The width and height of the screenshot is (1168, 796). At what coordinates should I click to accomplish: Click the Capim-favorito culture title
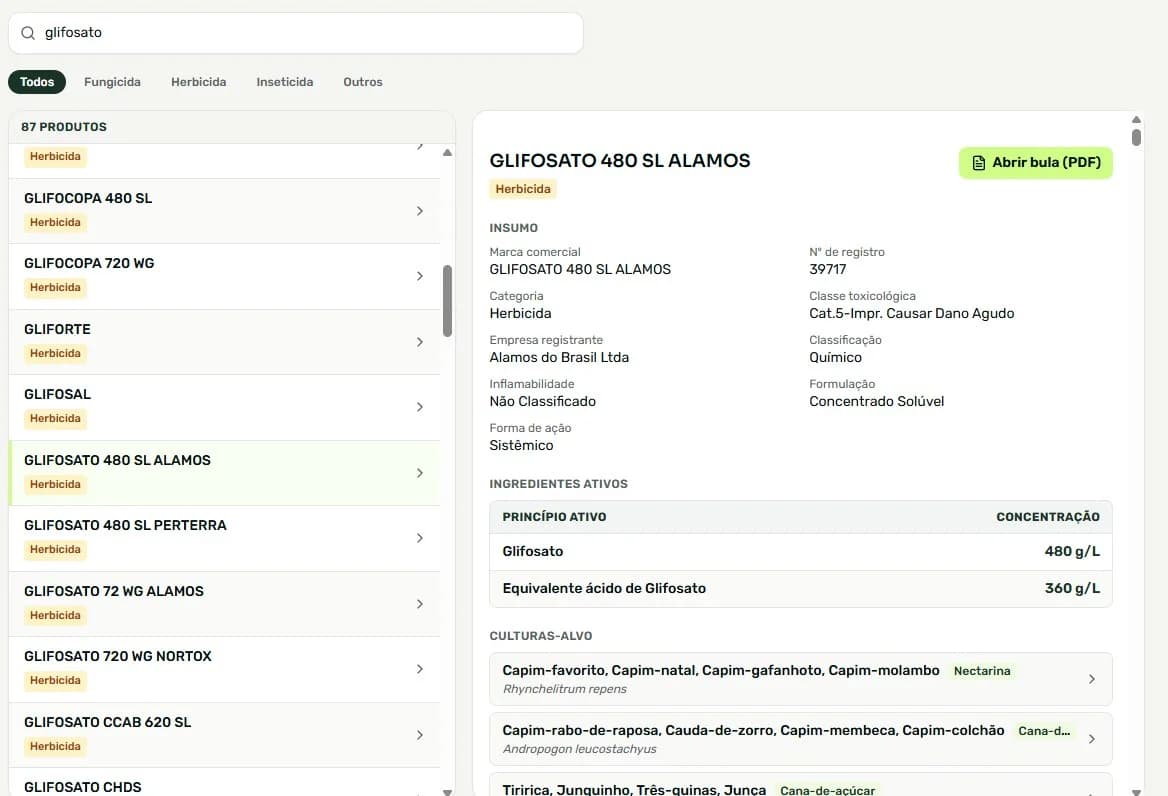[x=721, y=671]
